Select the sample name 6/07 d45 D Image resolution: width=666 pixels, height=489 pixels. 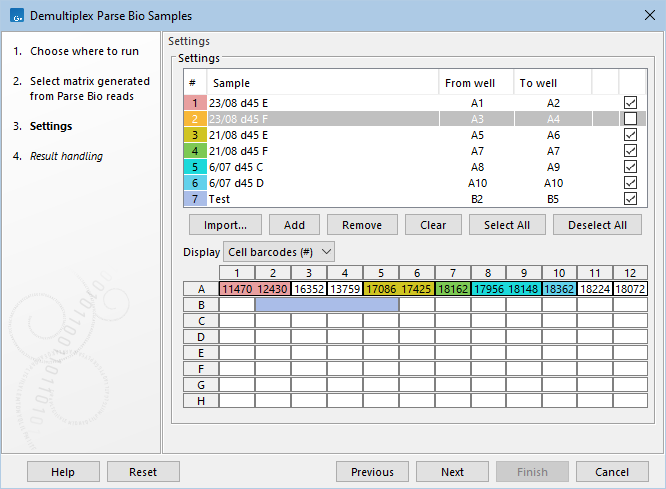pos(236,183)
